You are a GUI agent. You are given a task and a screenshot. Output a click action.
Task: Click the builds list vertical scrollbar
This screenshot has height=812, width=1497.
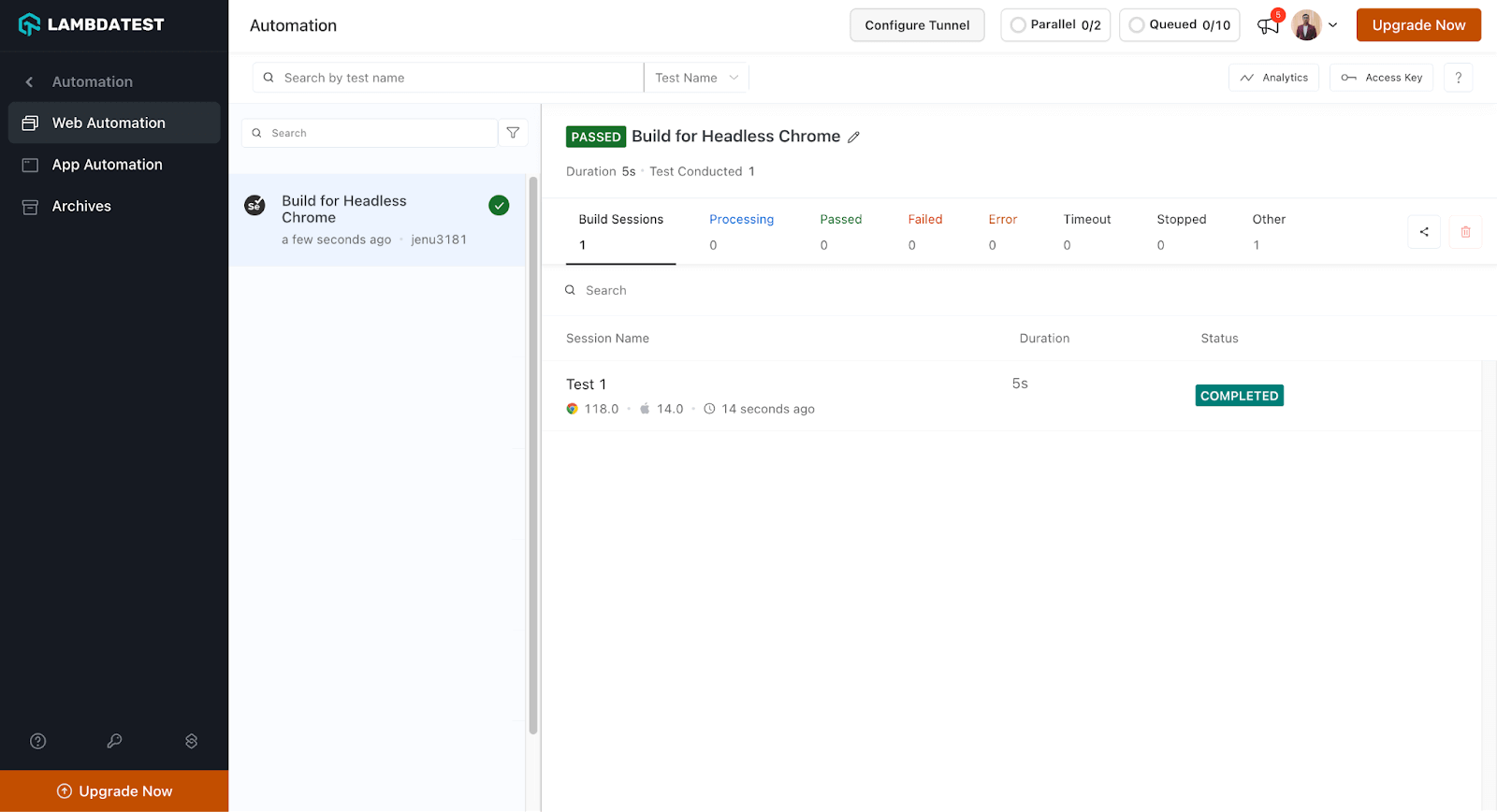pyautogui.click(x=533, y=449)
